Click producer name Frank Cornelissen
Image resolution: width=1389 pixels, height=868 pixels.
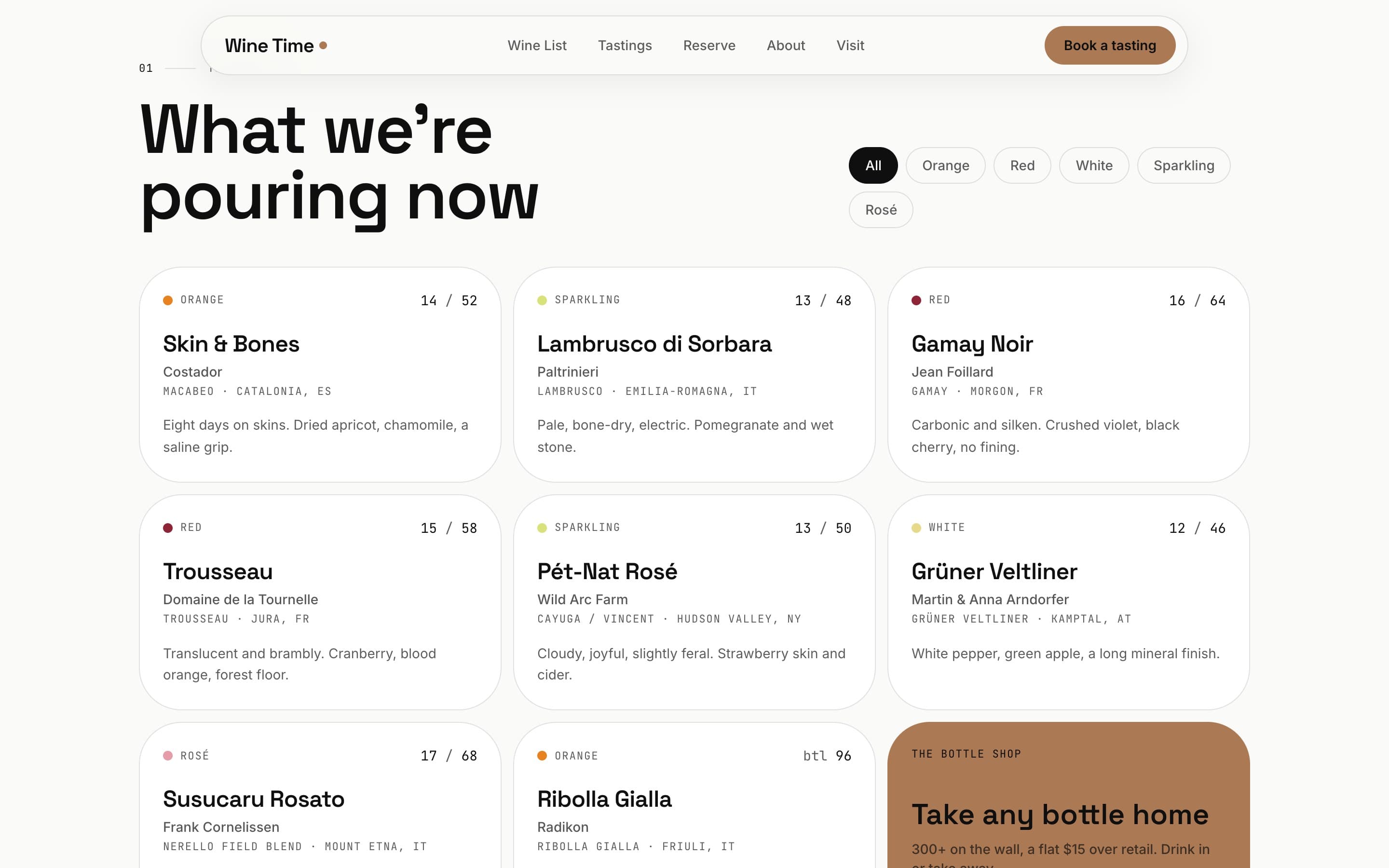[x=221, y=827]
